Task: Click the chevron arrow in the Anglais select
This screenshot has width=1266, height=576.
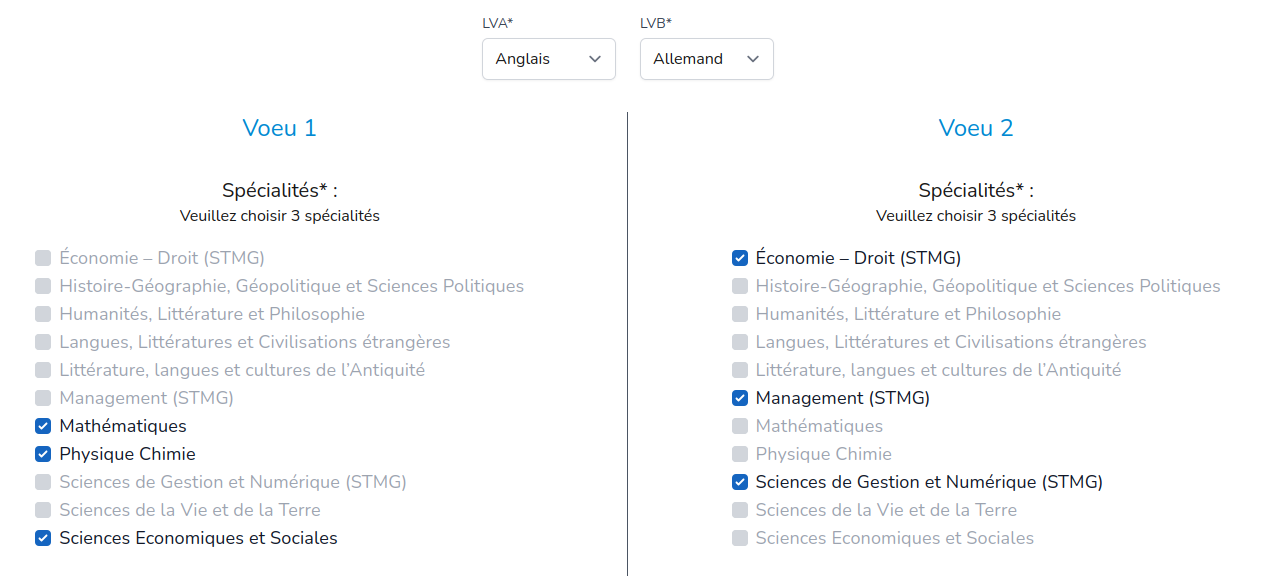Action: pos(595,59)
